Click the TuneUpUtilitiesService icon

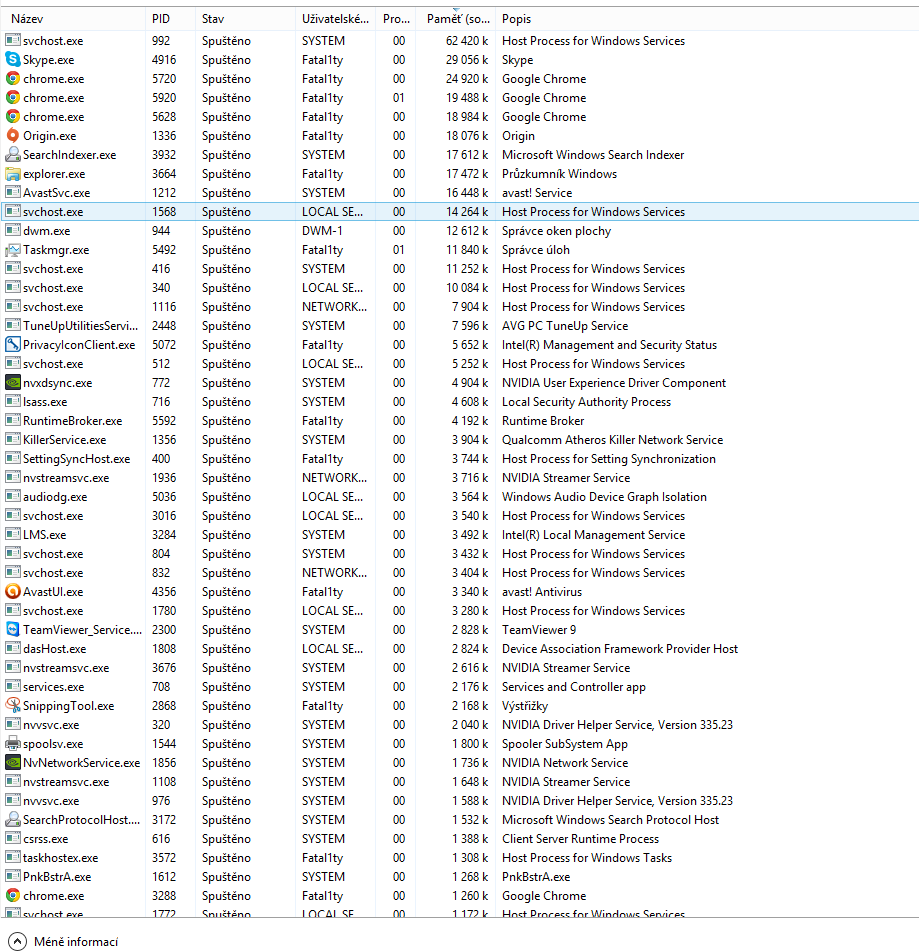click(x=13, y=325)
